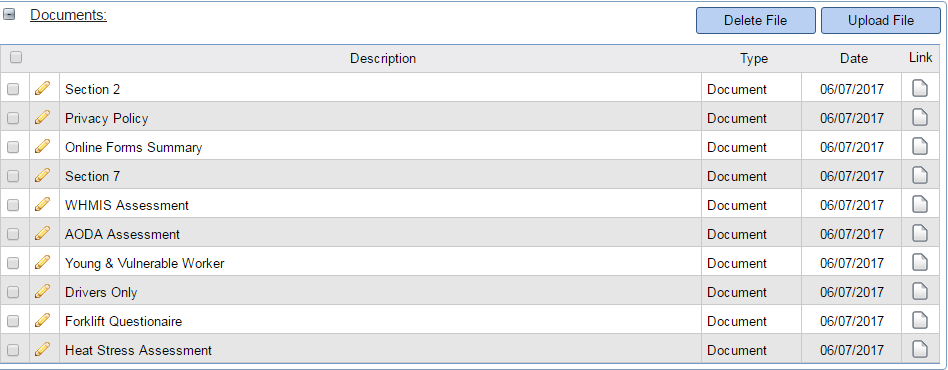The width and height of the screenshot is (948, 370).
Task: Click the Delete File button
Action: [x=756, y=21]
